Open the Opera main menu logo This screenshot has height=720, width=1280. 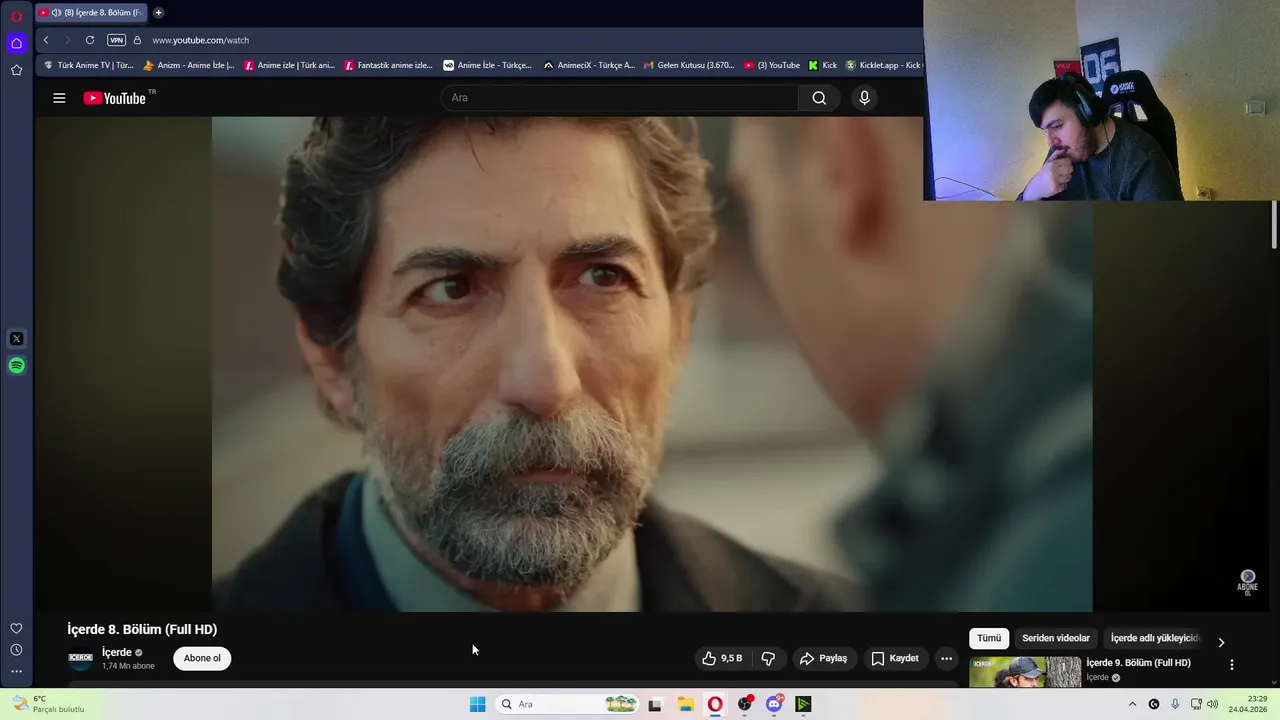click(x=16, y=16)
